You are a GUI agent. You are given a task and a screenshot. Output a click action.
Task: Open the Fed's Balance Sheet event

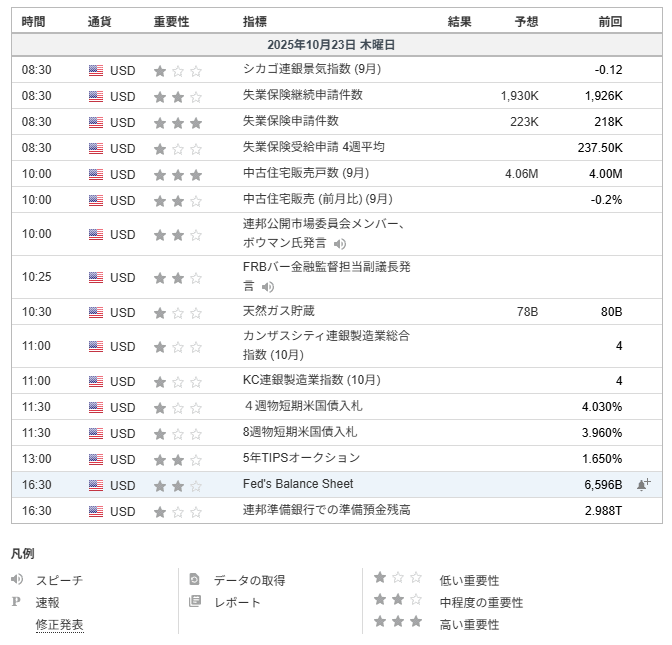(x=298, y=484)
